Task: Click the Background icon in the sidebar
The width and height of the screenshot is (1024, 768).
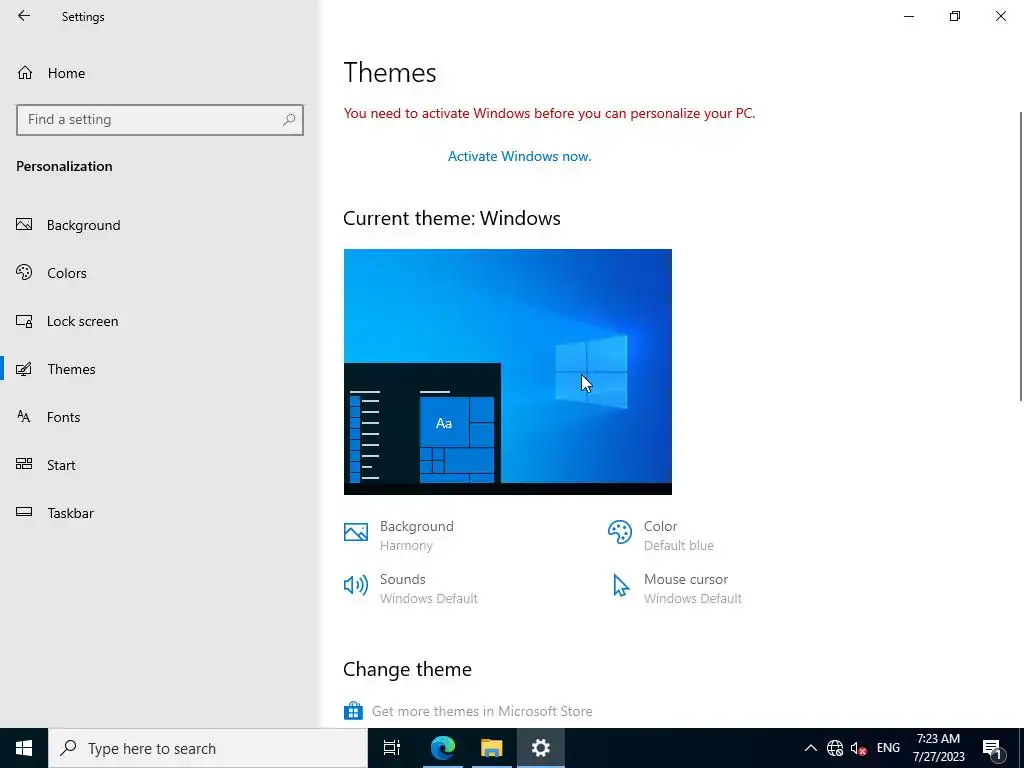Action: pos(24,225)
